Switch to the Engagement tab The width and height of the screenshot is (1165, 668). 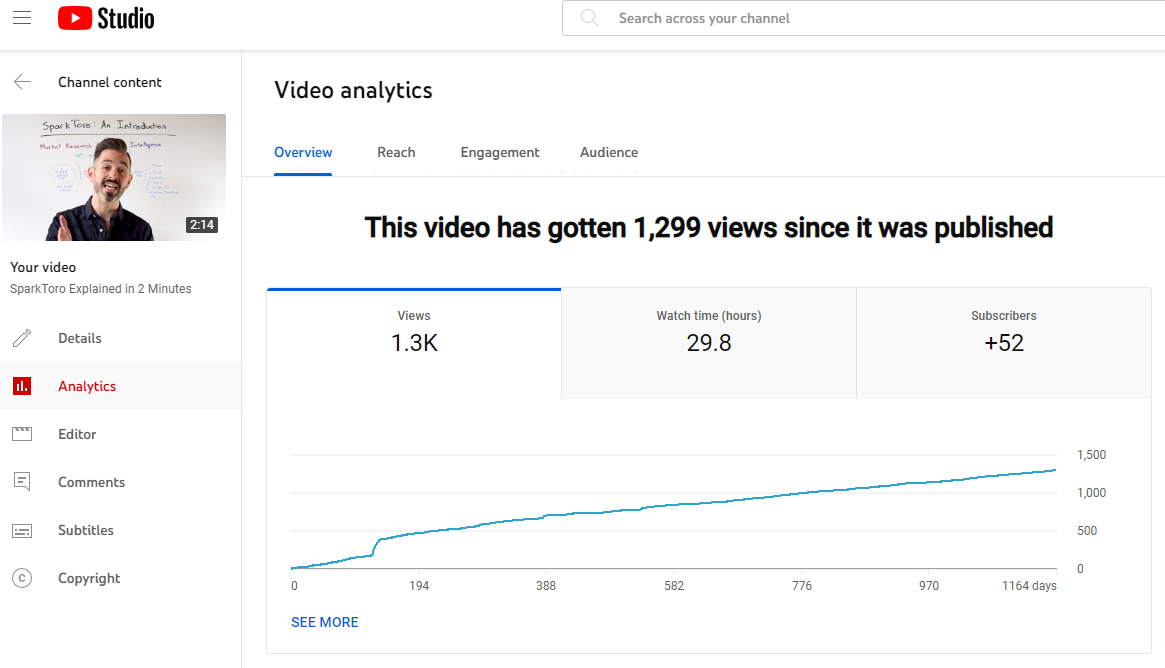tap(500, 152)
